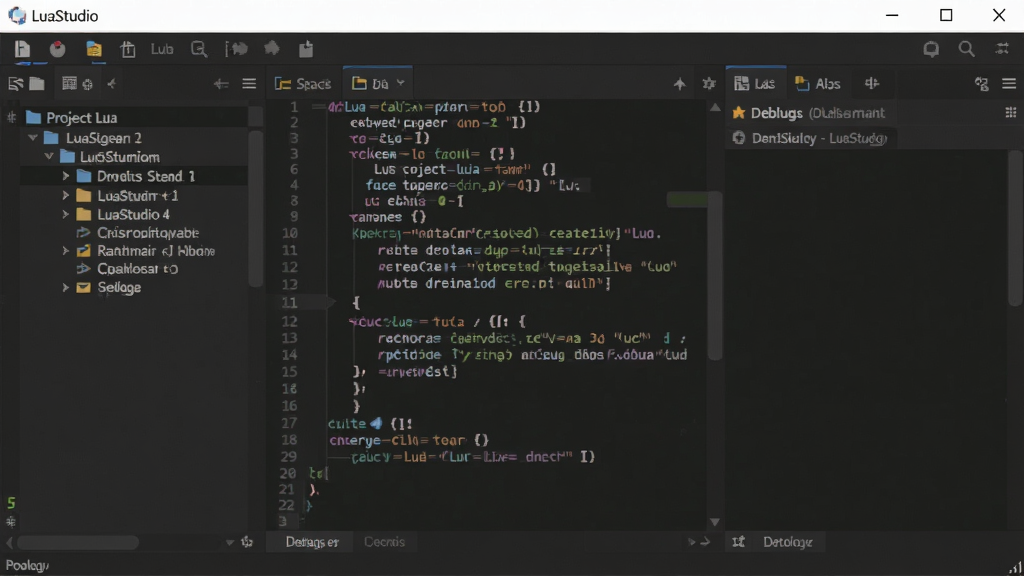Screen dimensions: 1024x576
Task: Expand the Ranthmair folder
Action: pos(65,251)
